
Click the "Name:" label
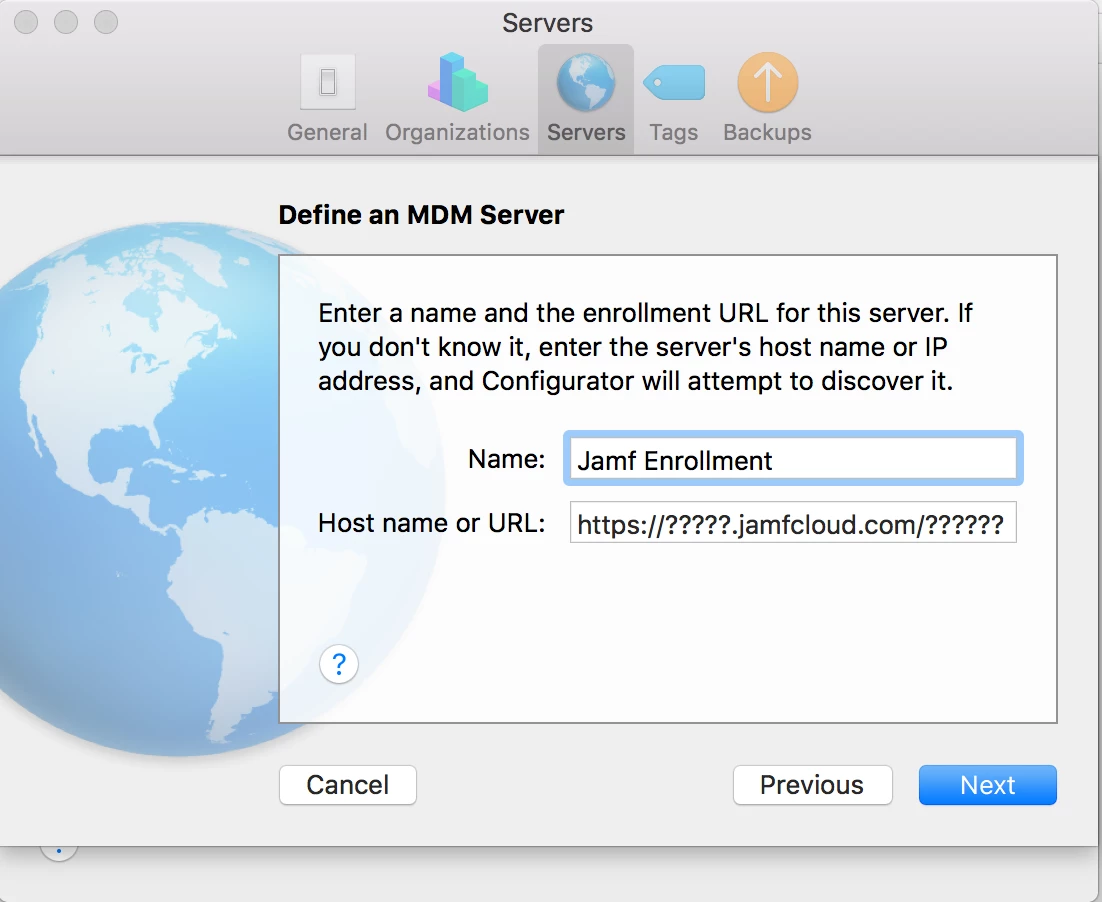[x=507, y=459]
